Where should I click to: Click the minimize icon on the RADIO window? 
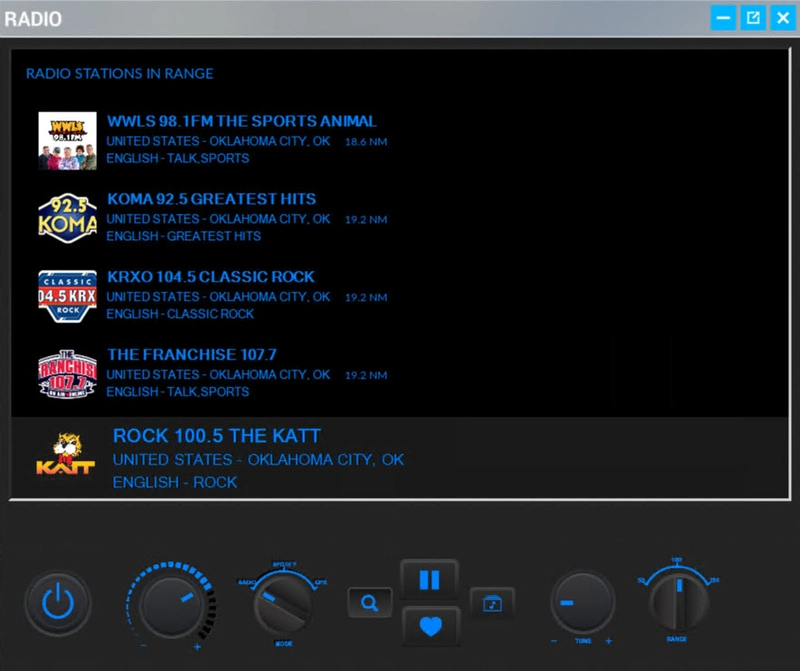pyautogui.click(x=722, y=17)
